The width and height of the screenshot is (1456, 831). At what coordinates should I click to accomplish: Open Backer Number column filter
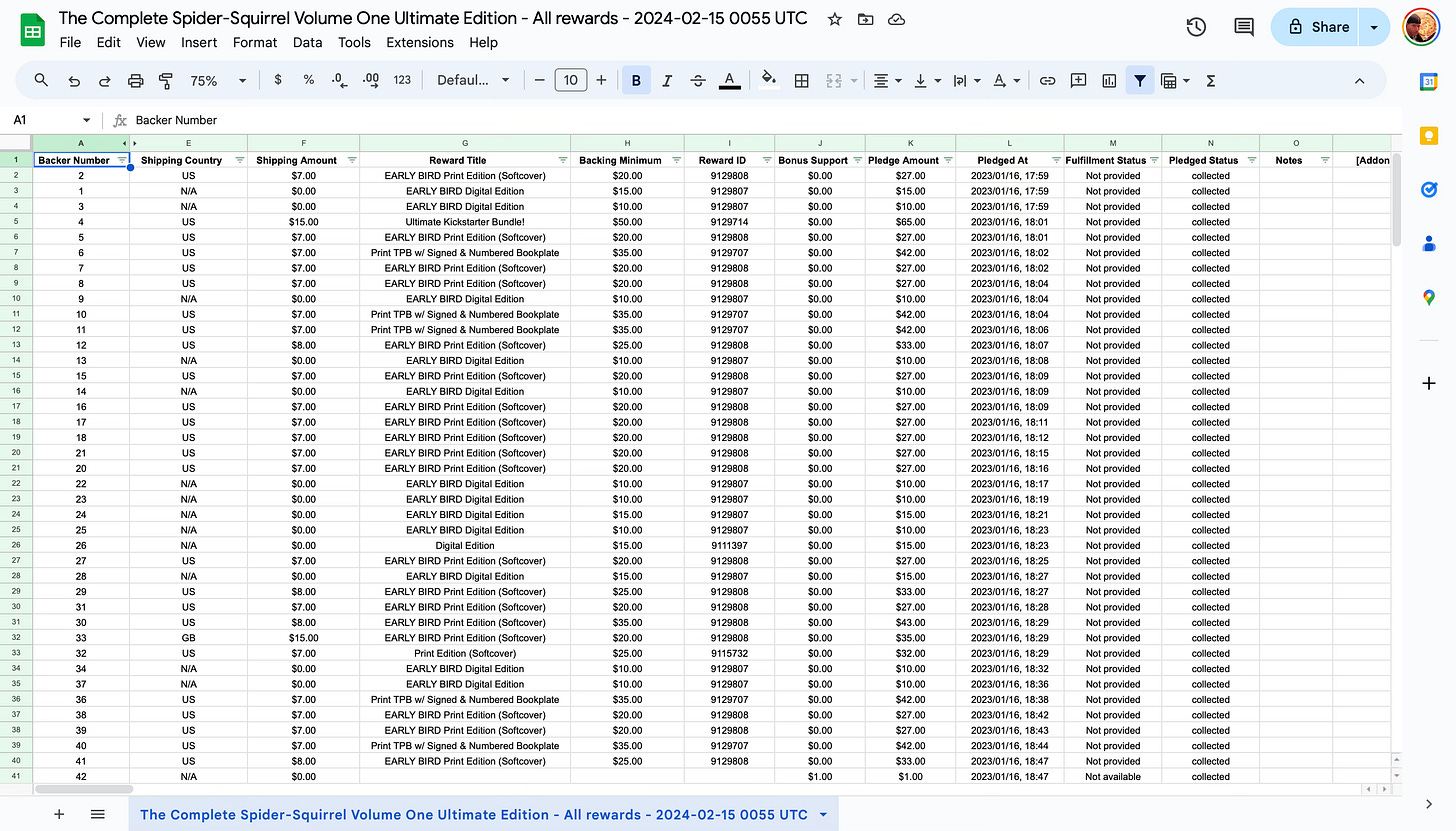(x=122, y=160)
